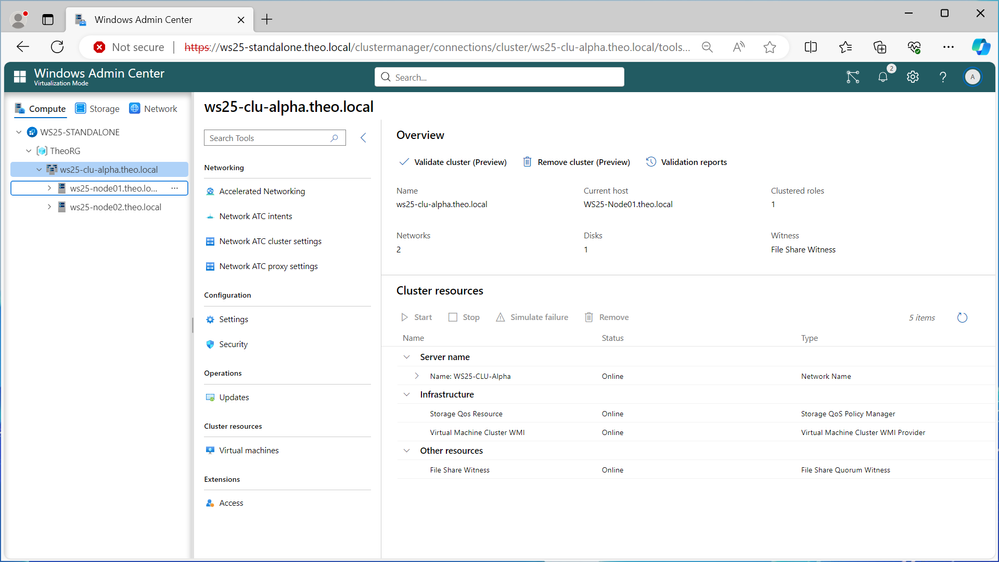The image size is (999, 562).
Task: Click the Remove resource button
Action: 607,317
